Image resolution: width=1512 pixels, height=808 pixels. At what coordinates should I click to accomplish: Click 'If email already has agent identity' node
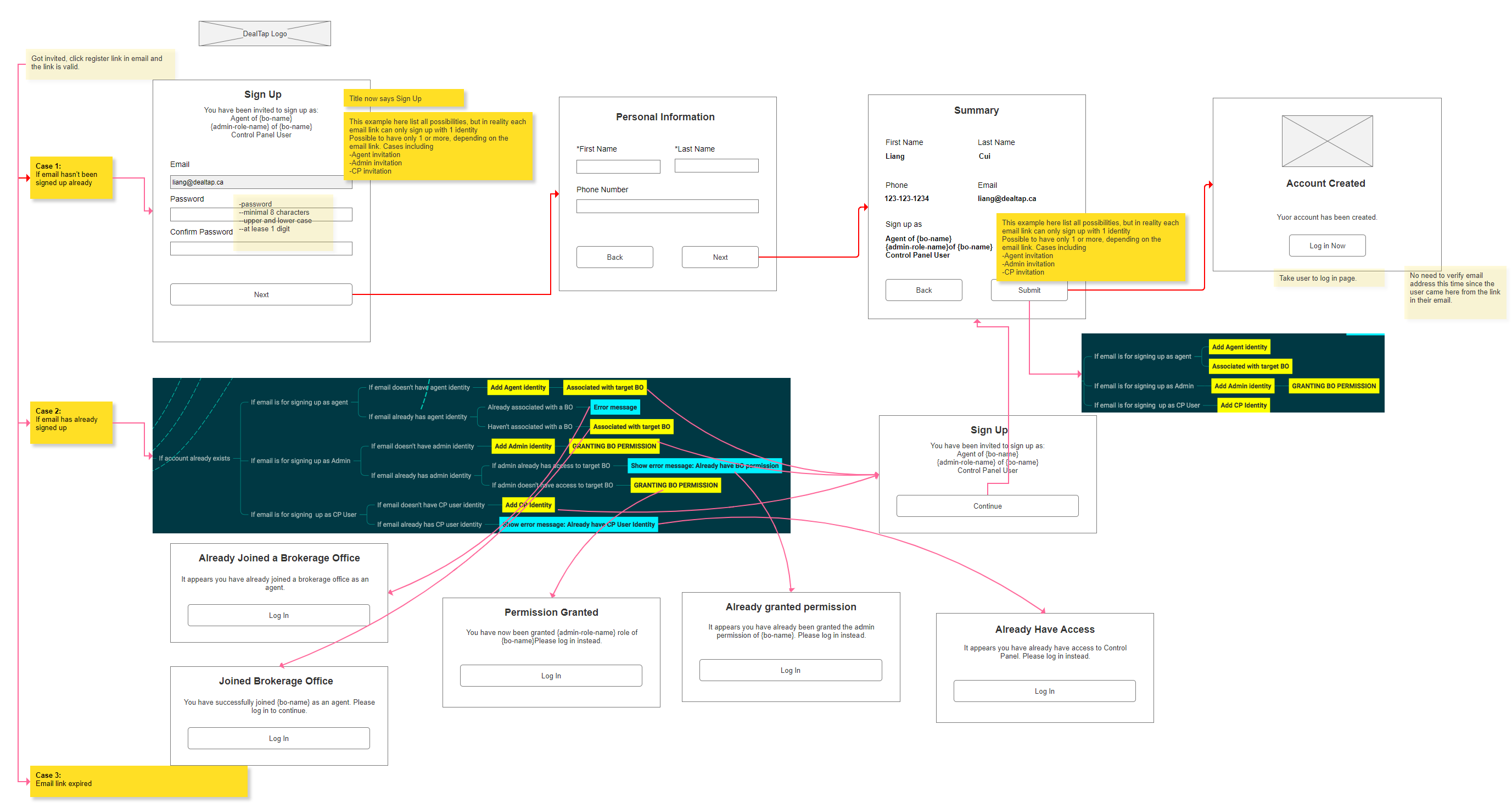(418, 417)
